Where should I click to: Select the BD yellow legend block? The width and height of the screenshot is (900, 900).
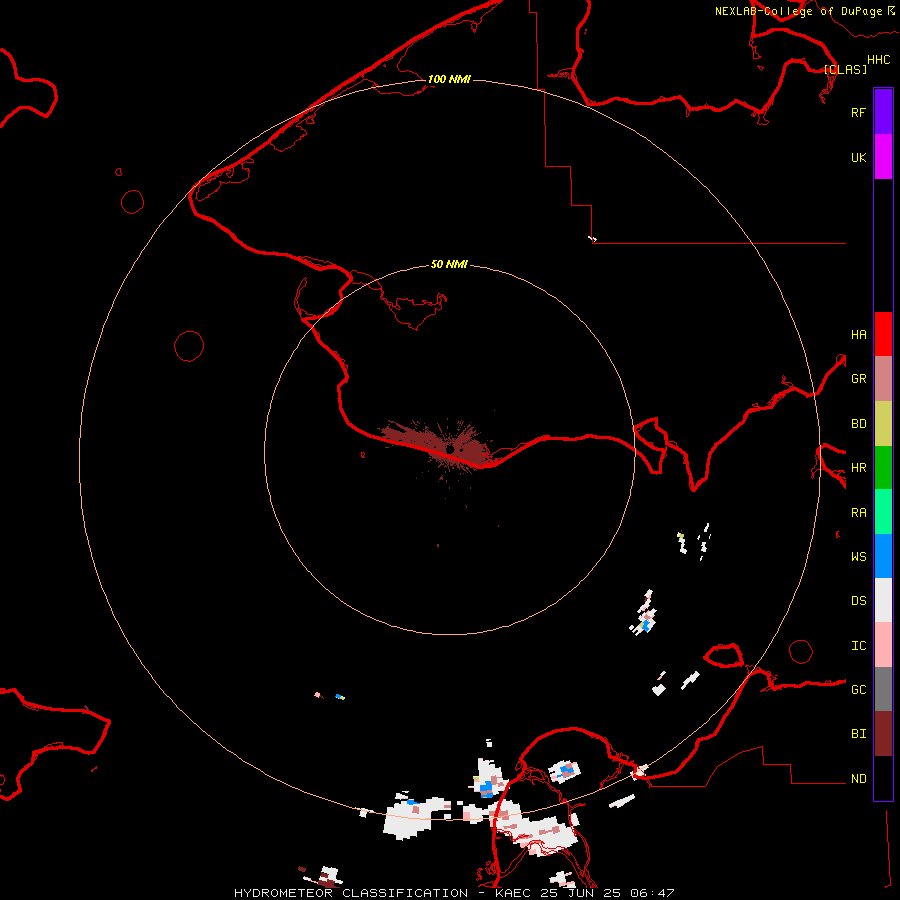[x=883, y=424]
